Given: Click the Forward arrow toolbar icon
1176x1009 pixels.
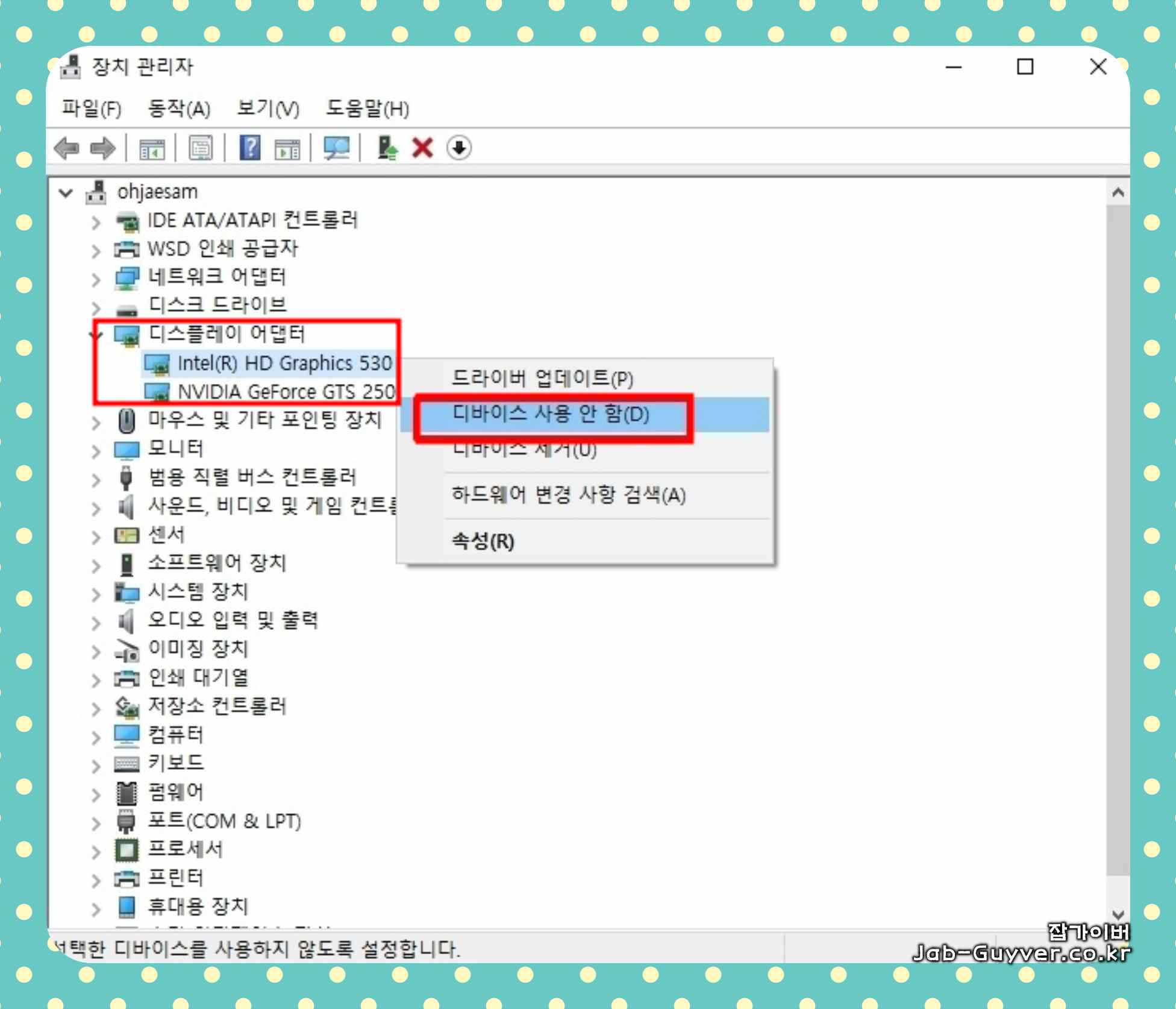Looking at the screenshot, I should tap(102, 148).
